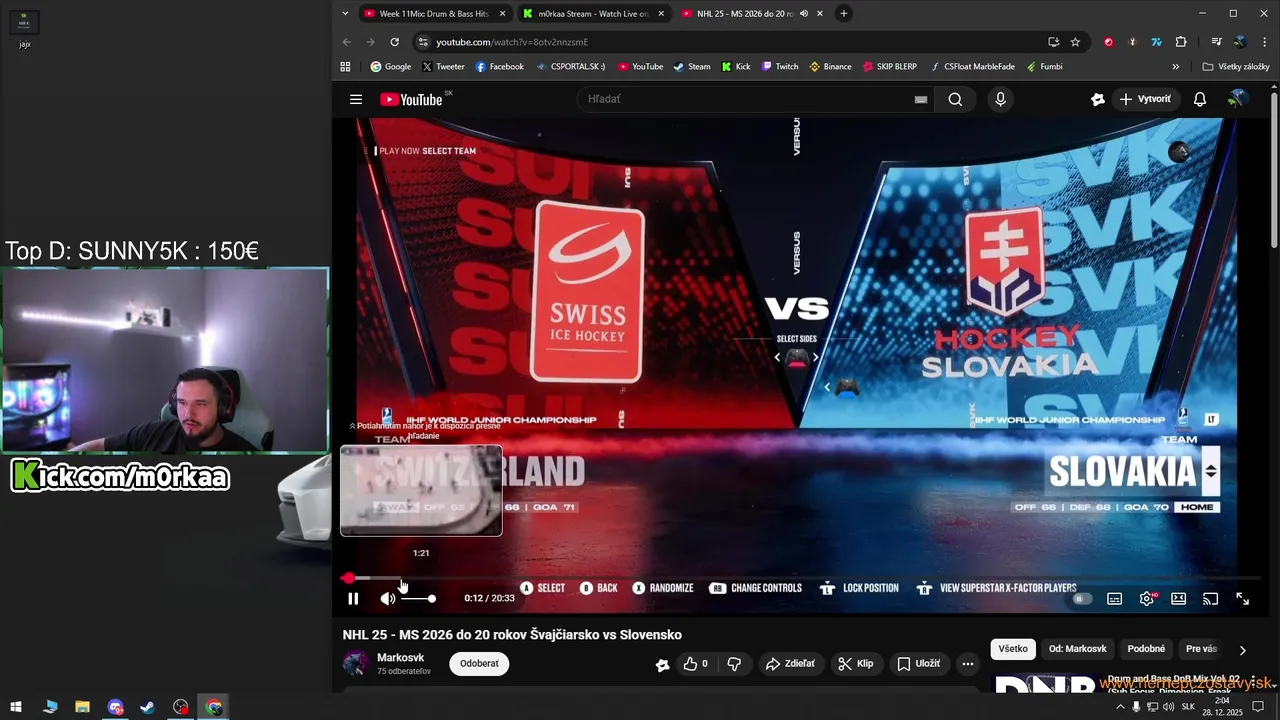1280x720 pixels.
Task: Go to YouTube home via logo
Action: point(411,99)
